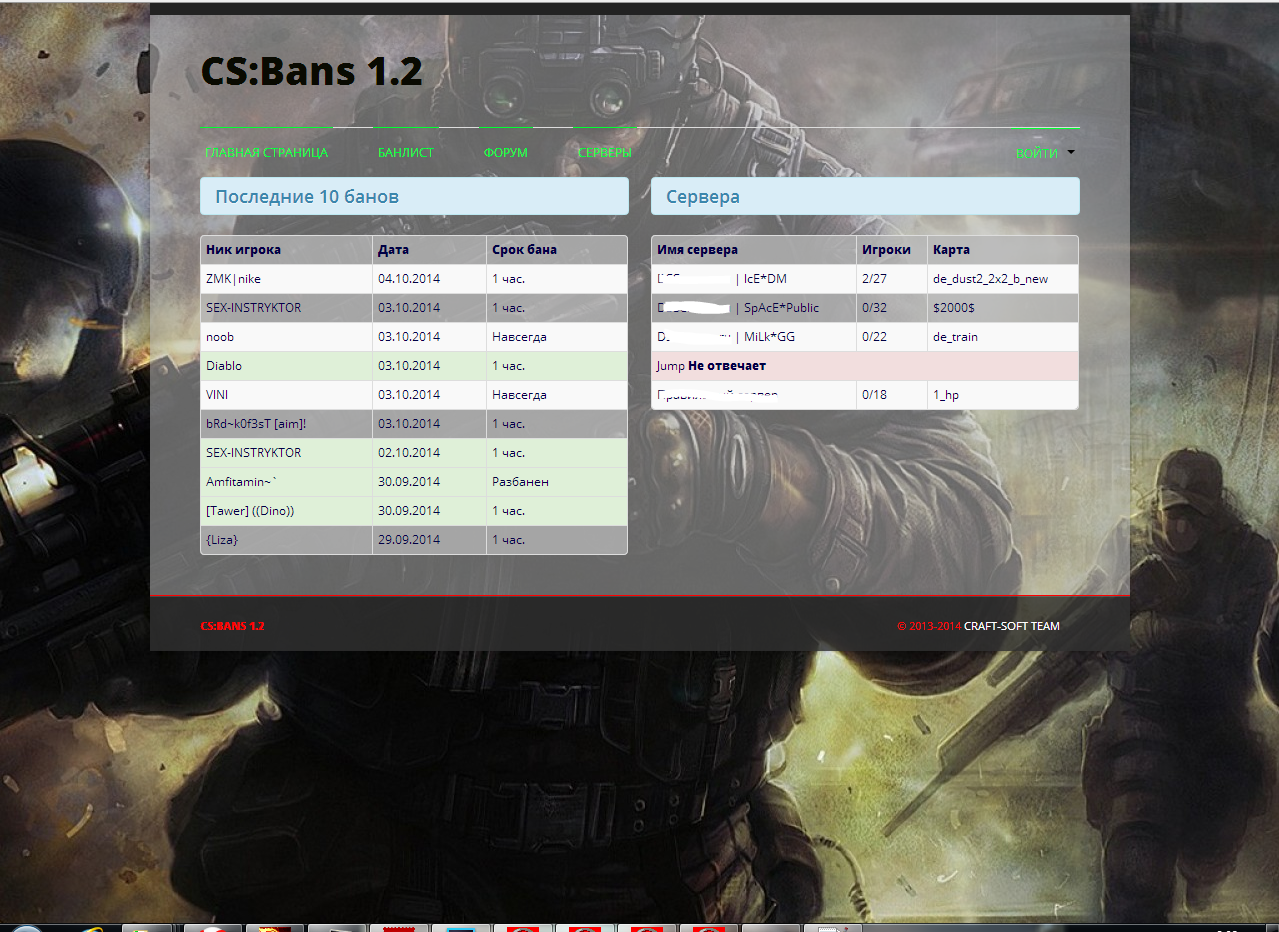Viewport: 1279px width, 932px height.
Task: Select the bRd~k0f3sT [aim]! ban row
Action: click(x=414, y=424)
